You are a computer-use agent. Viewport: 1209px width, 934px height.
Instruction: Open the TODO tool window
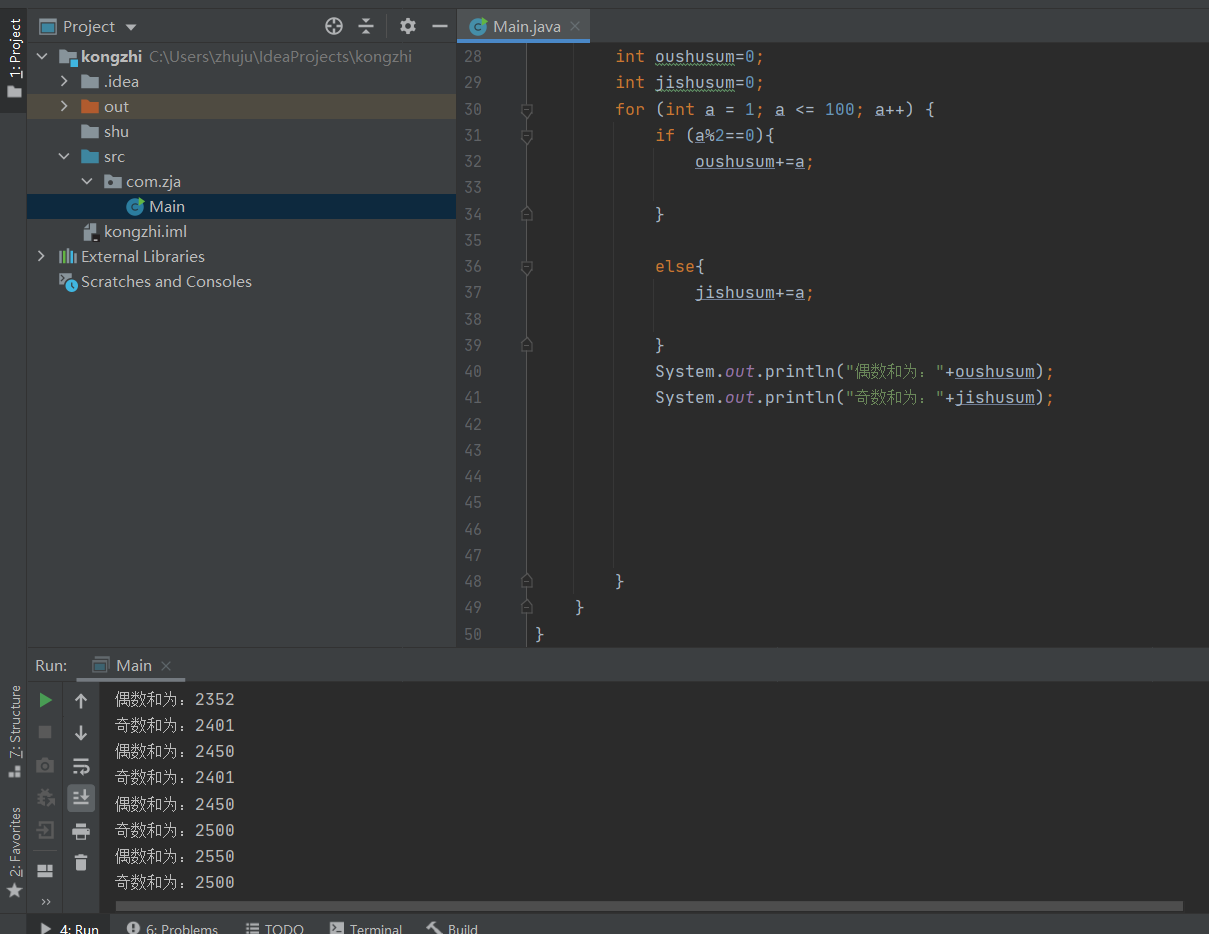coord(274,929)
